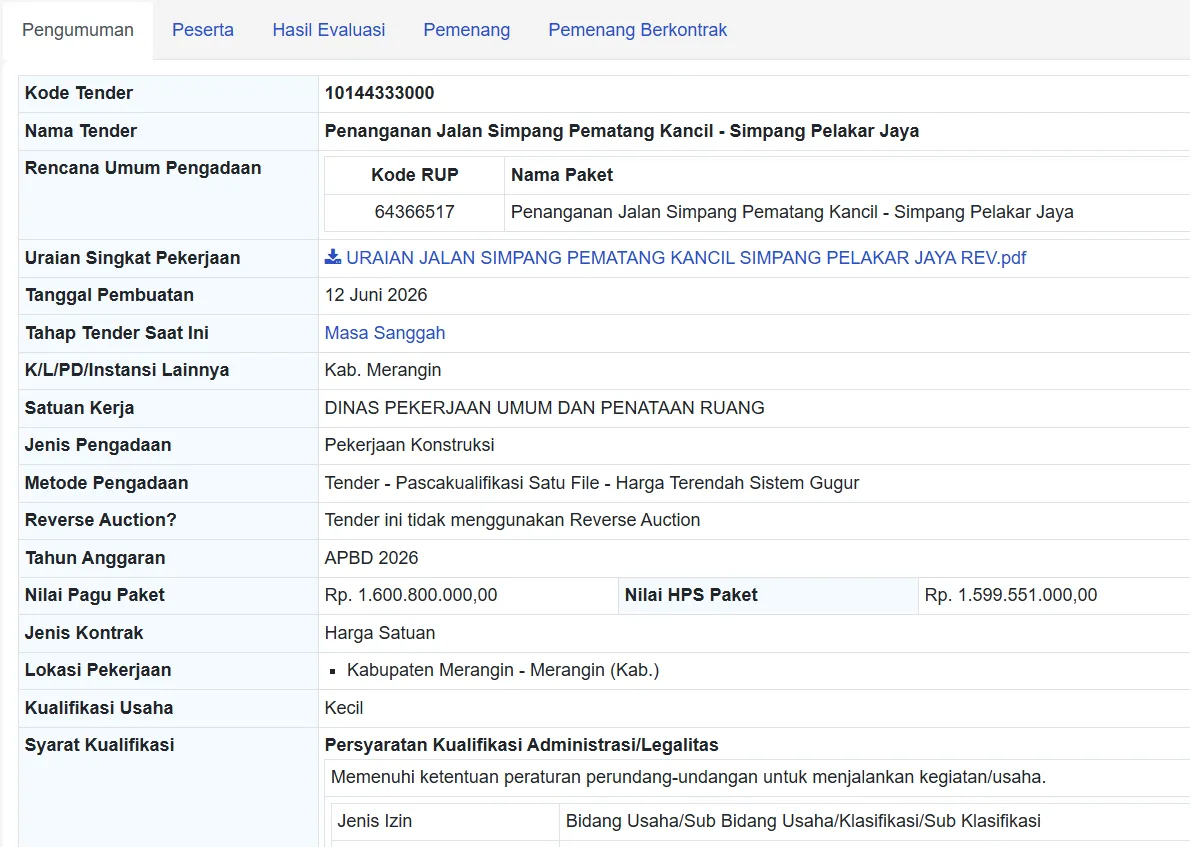
Task: Click the Jenis Izin column header
Action: [374, 821]
